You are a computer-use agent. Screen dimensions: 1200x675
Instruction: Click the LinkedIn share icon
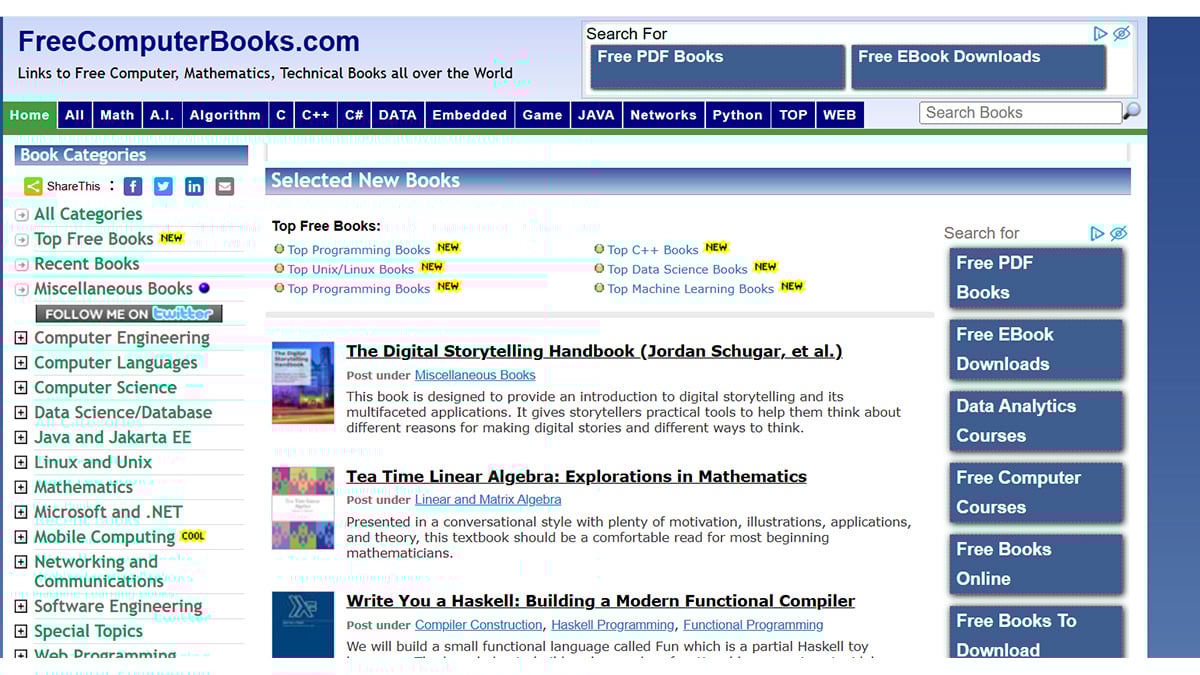[x=194, y=186]
